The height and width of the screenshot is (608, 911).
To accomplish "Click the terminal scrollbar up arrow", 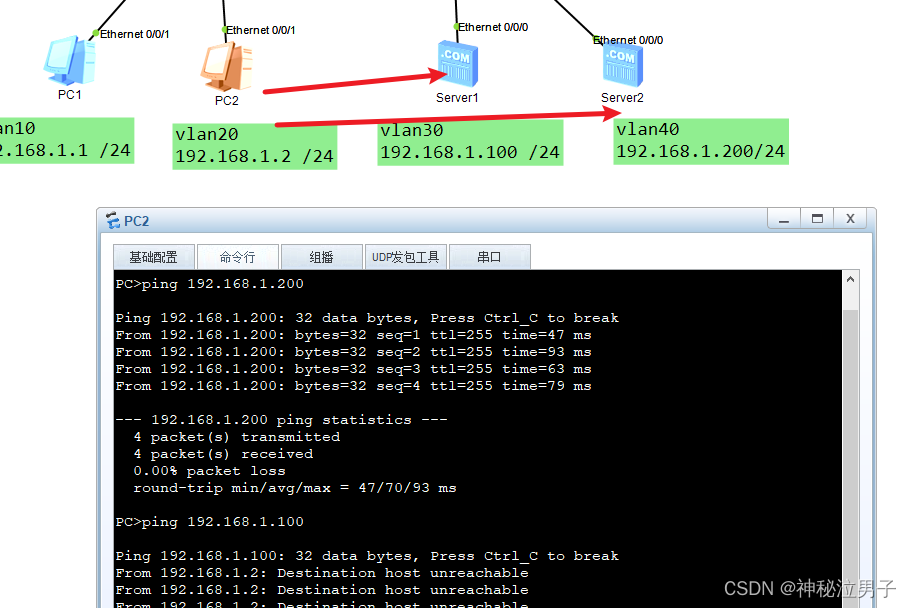I will (x=851, y=280).
